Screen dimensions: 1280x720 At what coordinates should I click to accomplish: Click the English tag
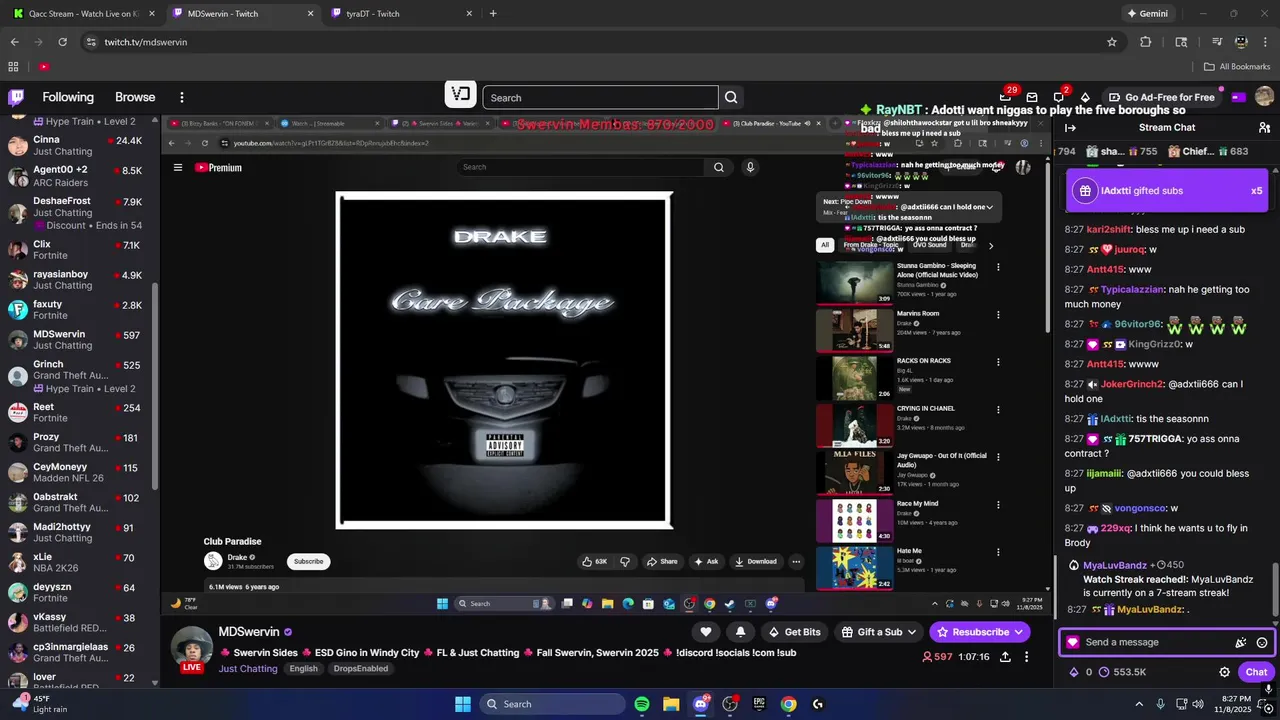[x=303, y=669]
